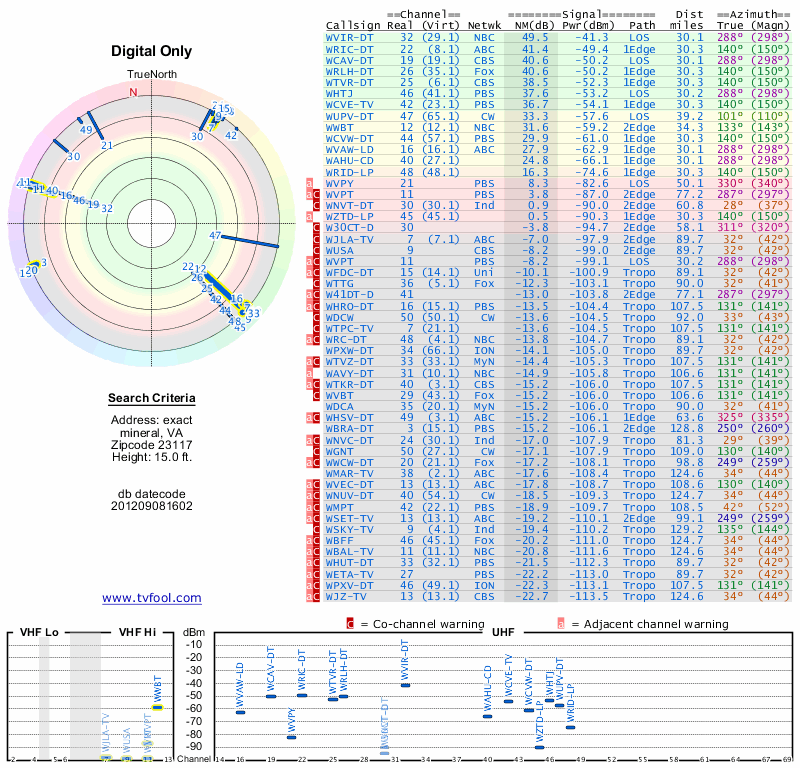Click the channel 49 label on radar plot

point(86,130)
